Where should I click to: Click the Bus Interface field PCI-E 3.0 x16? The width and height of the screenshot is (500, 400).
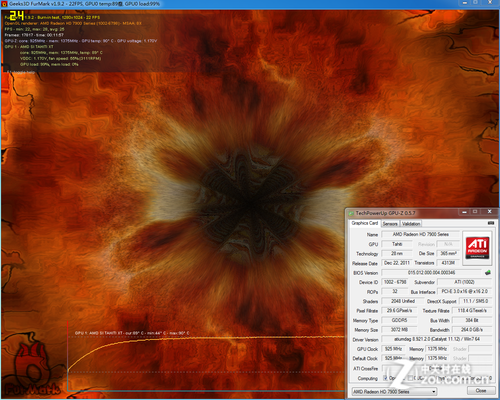point(464,291)
